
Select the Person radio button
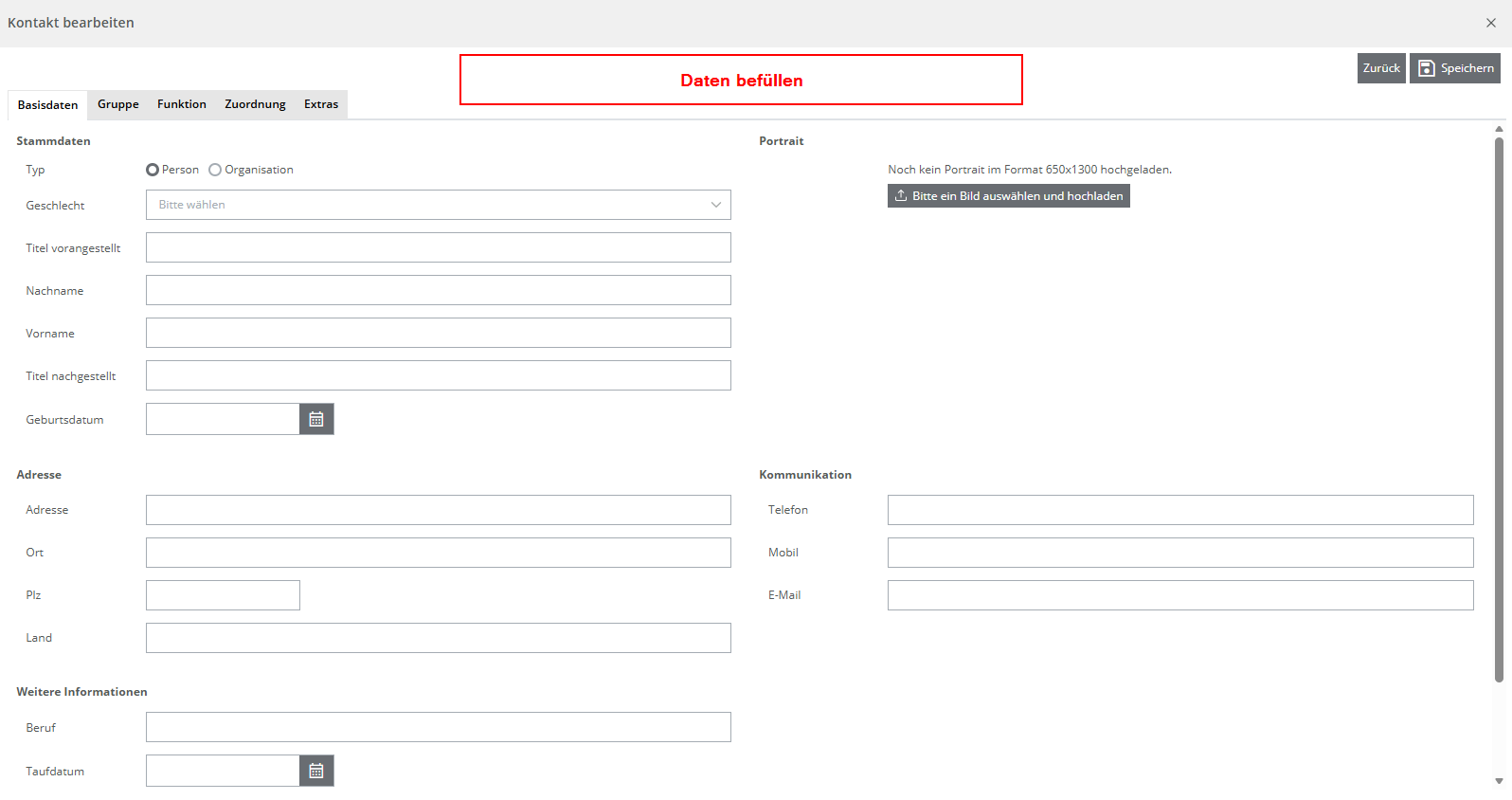[153, 170]
